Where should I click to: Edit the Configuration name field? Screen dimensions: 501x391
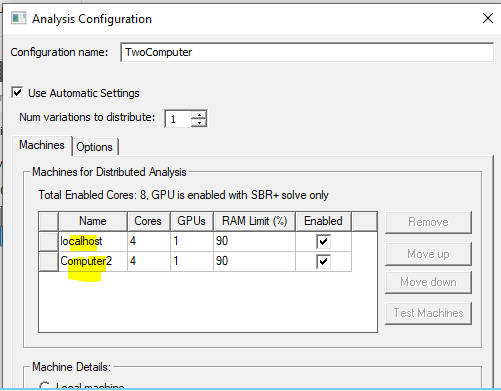(307, 52)
